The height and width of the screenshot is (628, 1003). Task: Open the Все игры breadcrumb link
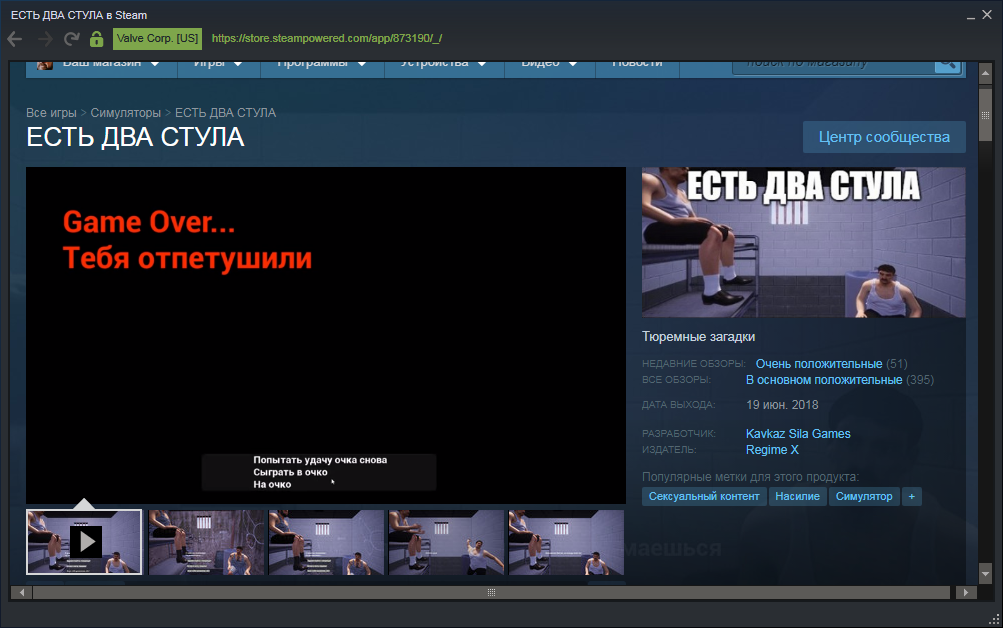click(x=51, y=113)
